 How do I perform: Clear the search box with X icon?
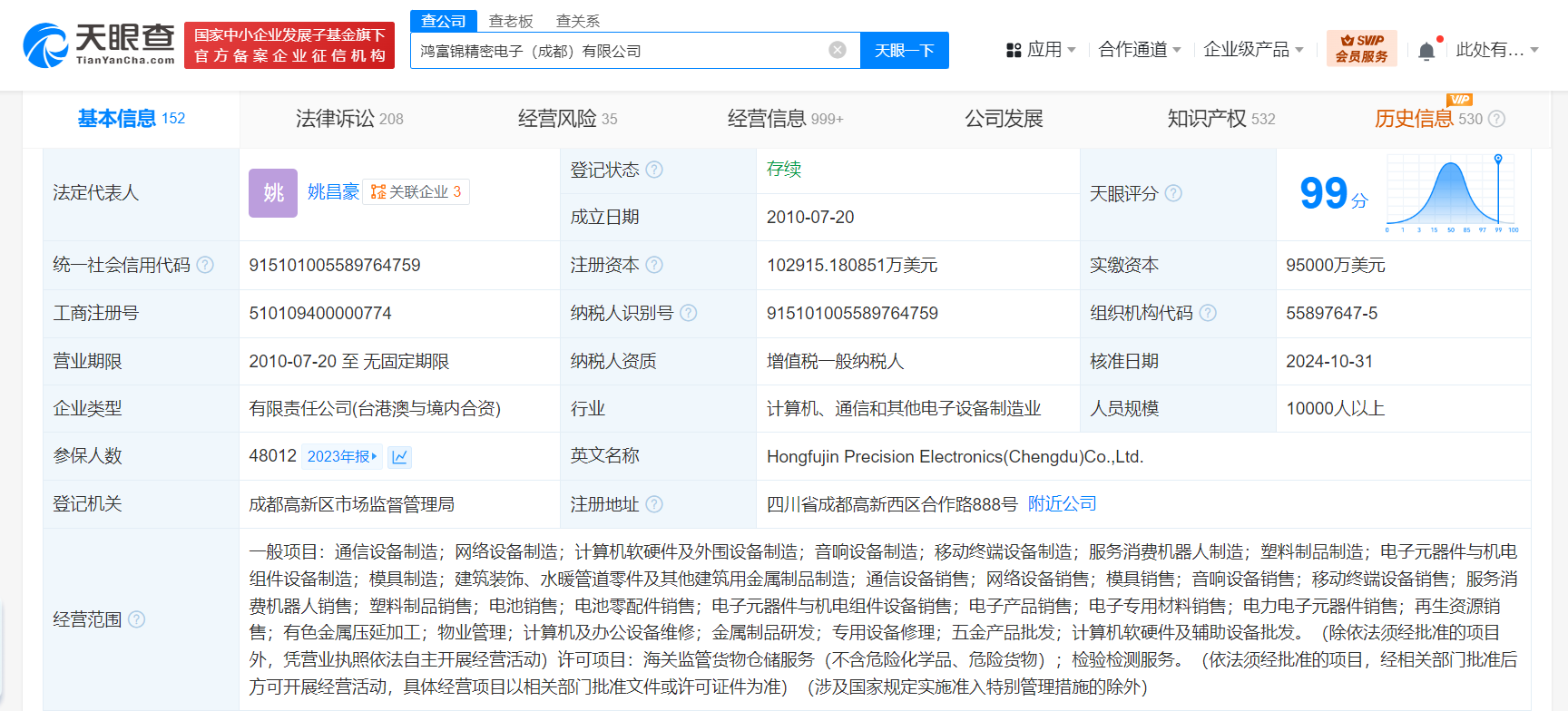point(838,50)
